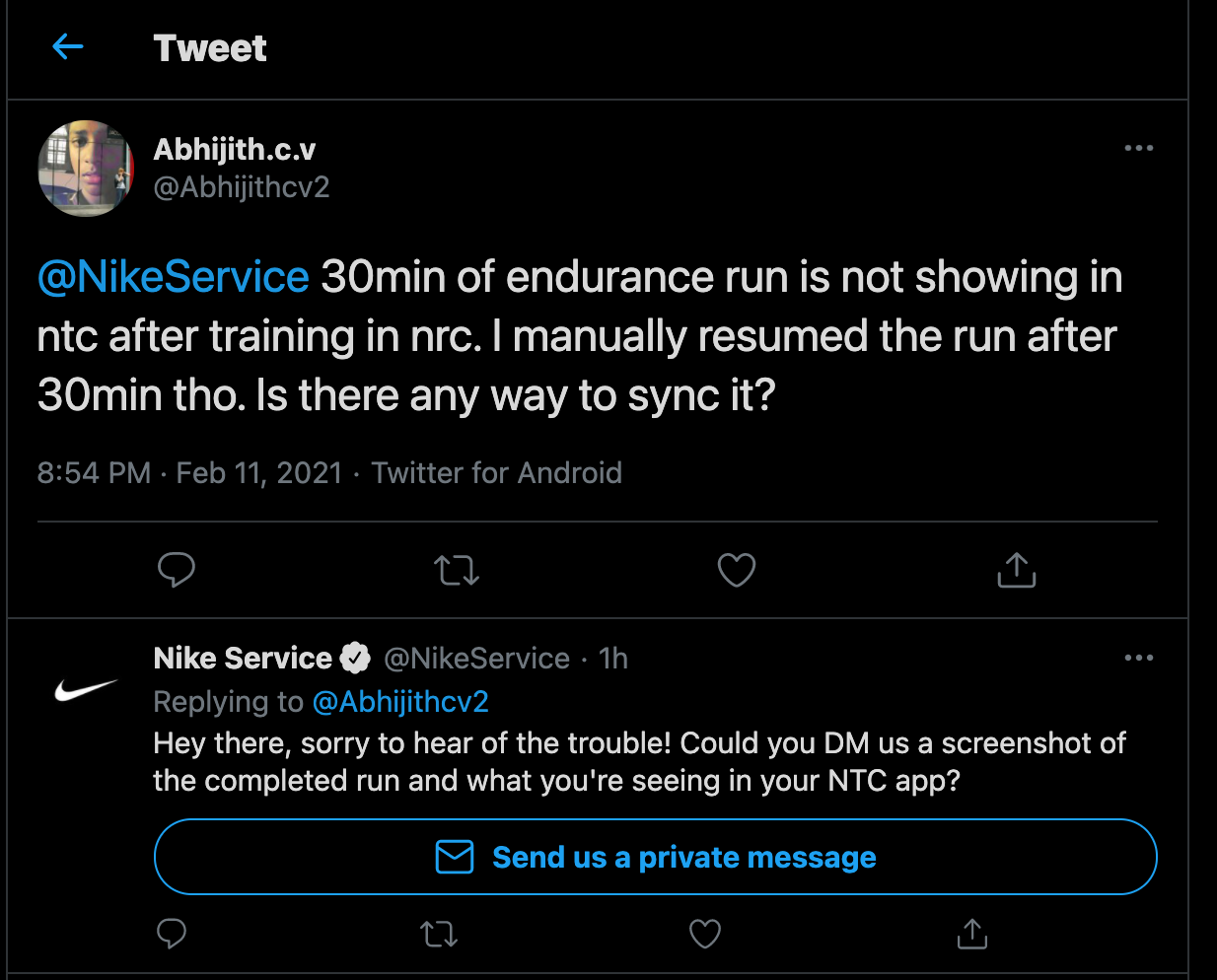Retweet the Nike Service reply
The height and width of the screenshot is (980, 1217).
pos(439,933)
